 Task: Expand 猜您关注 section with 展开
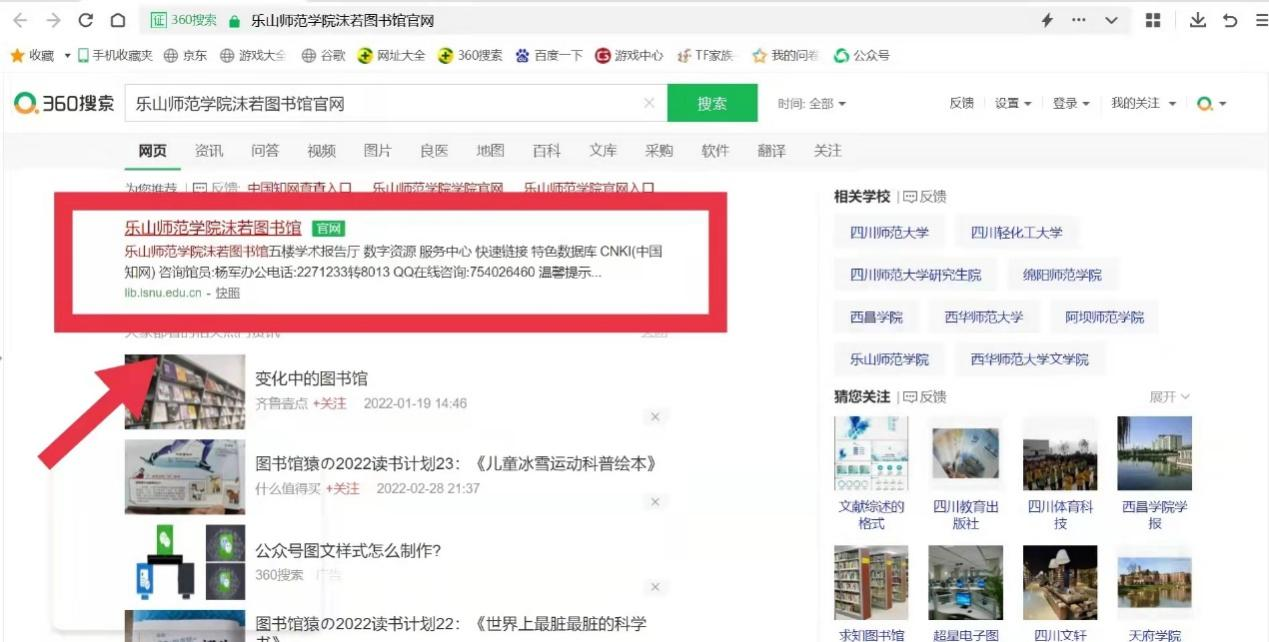click(1169, 397)
